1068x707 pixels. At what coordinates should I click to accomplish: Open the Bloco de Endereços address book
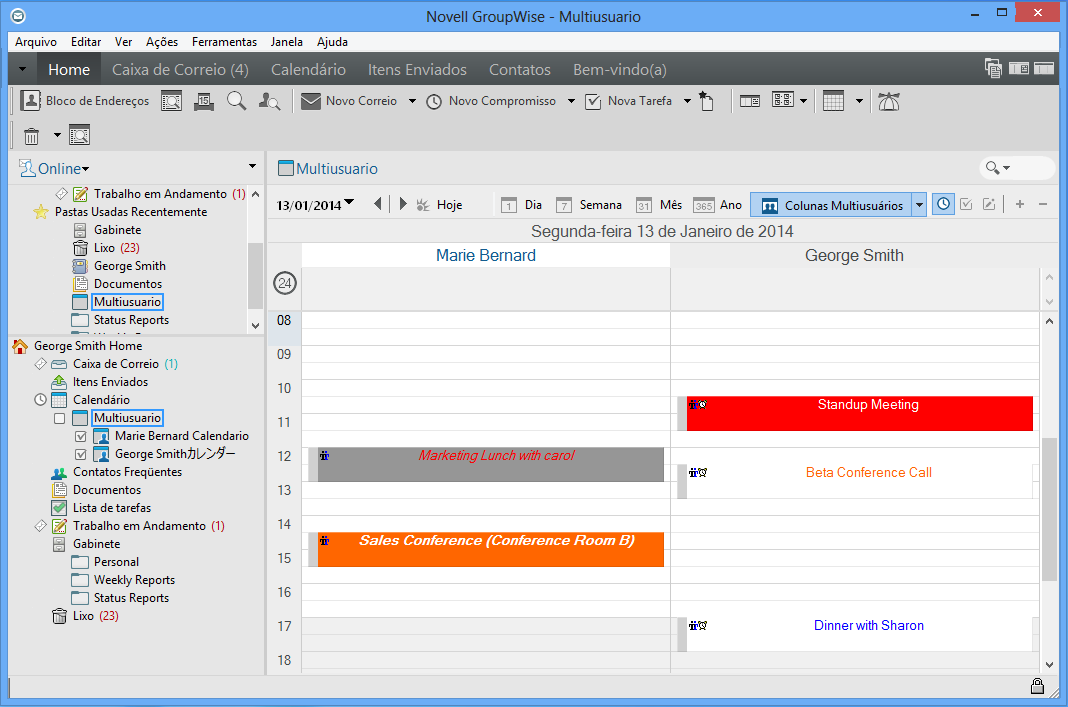85,101
